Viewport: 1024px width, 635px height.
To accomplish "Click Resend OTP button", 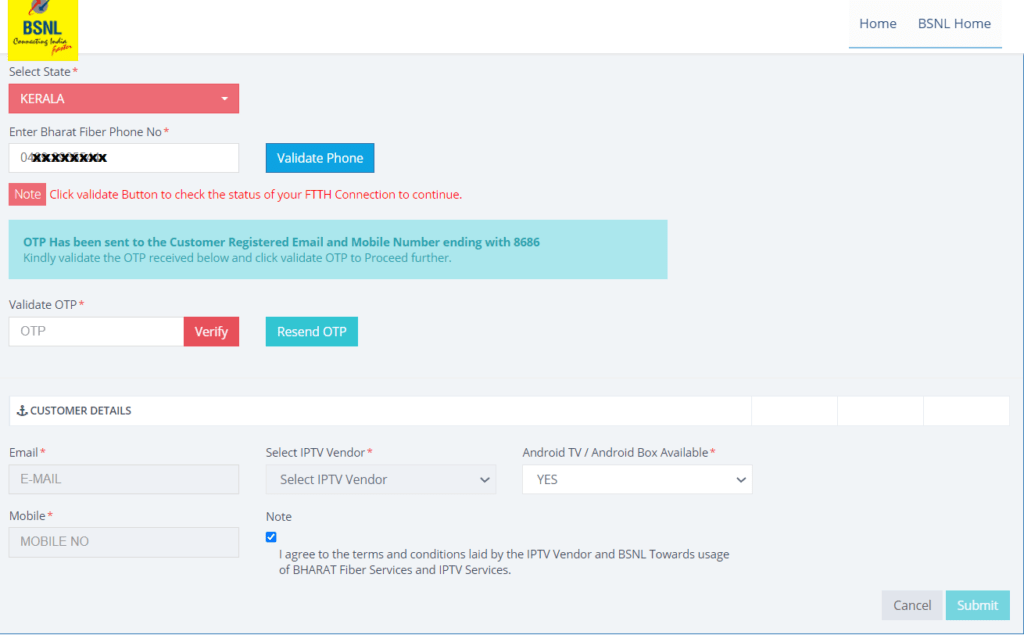I will click(311, 332).
